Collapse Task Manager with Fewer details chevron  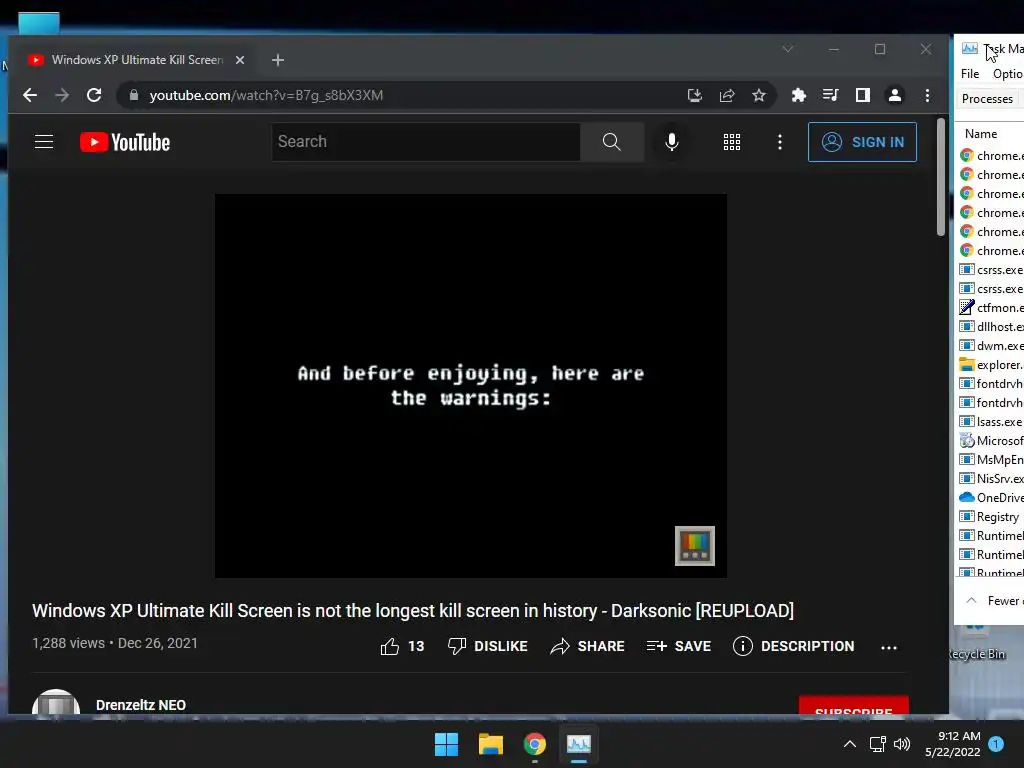tap(971, 600)
